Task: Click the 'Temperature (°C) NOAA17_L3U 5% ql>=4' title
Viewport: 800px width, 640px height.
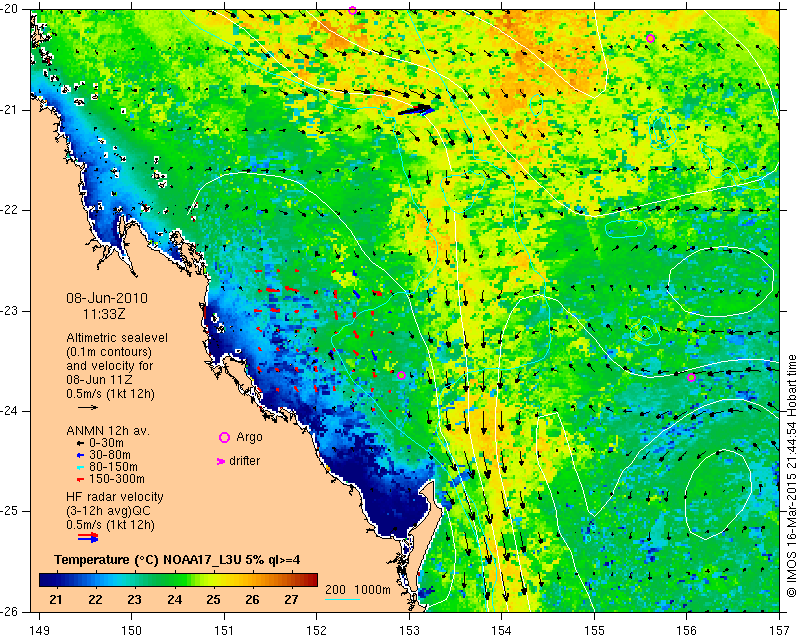Action: tap(177, 560)
